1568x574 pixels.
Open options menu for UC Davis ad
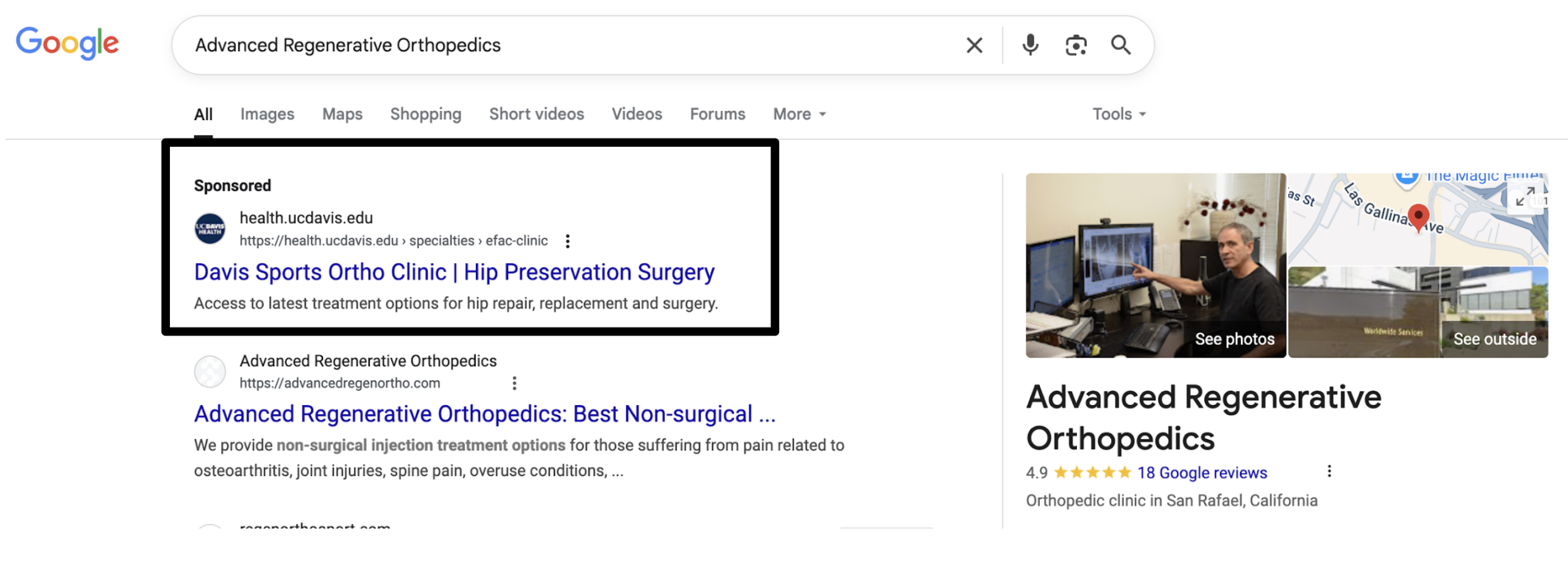click(567, 241)
